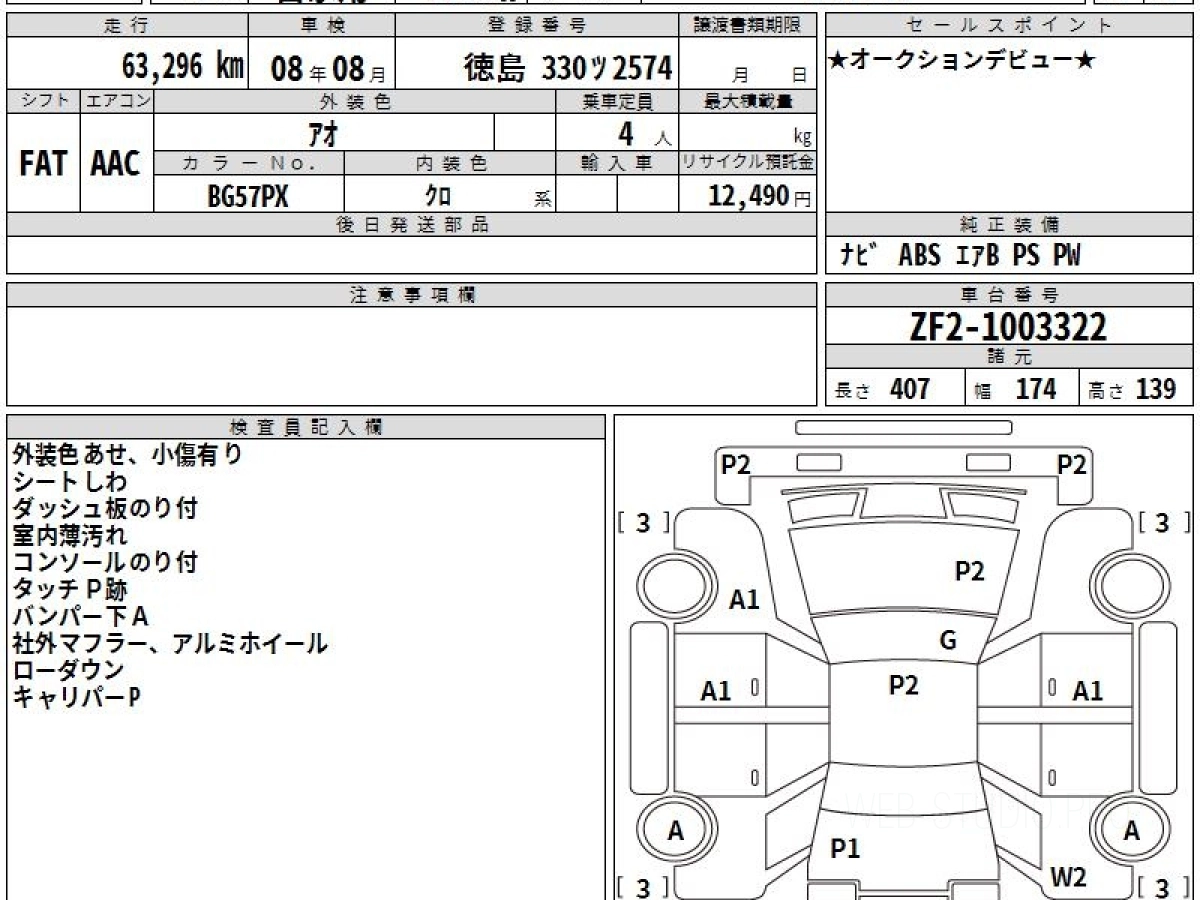Image resolution: width=1200 pixels, height=900 pixels.
Task: Click the セールスポイント header
Action: coord(1009,26)
